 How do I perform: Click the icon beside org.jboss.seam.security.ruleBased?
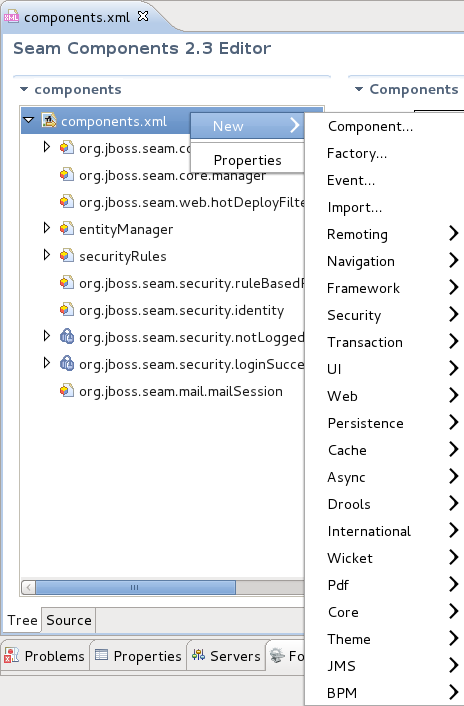point(67,283)
